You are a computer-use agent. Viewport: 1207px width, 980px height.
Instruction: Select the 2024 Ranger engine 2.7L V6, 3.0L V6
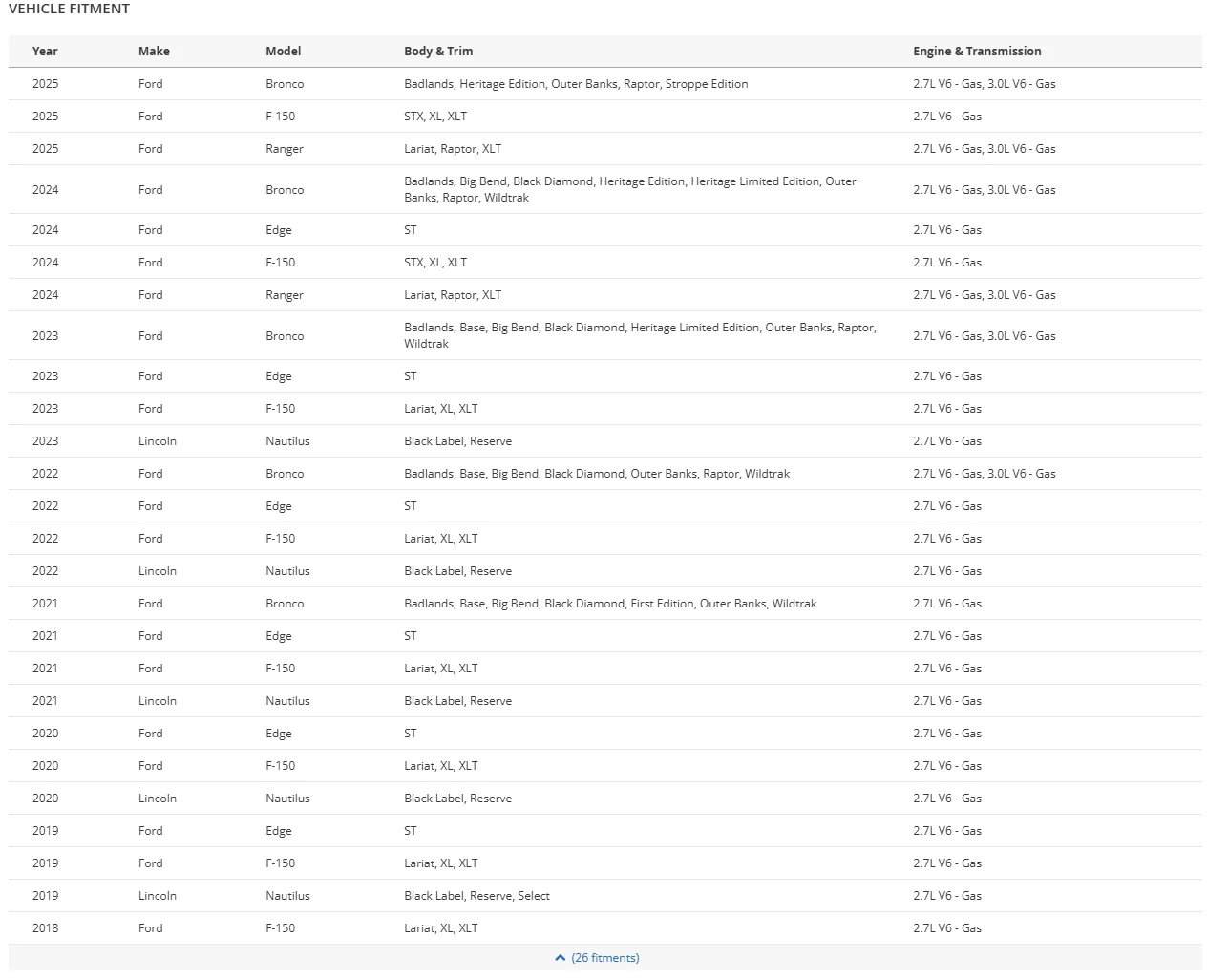click(985, 295)
